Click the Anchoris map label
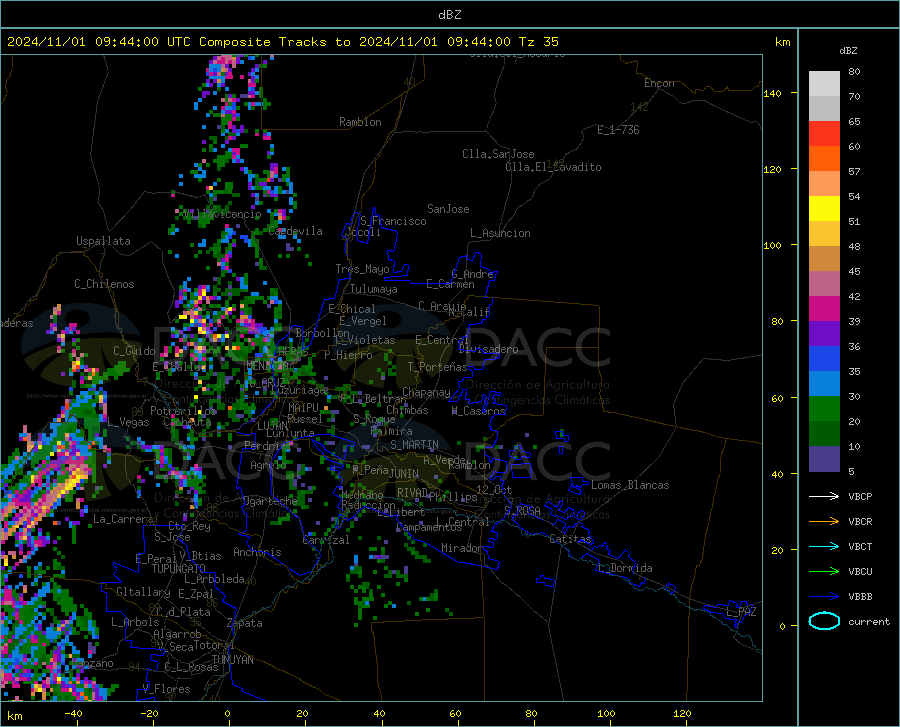900x727 pixels. (257, 552)
